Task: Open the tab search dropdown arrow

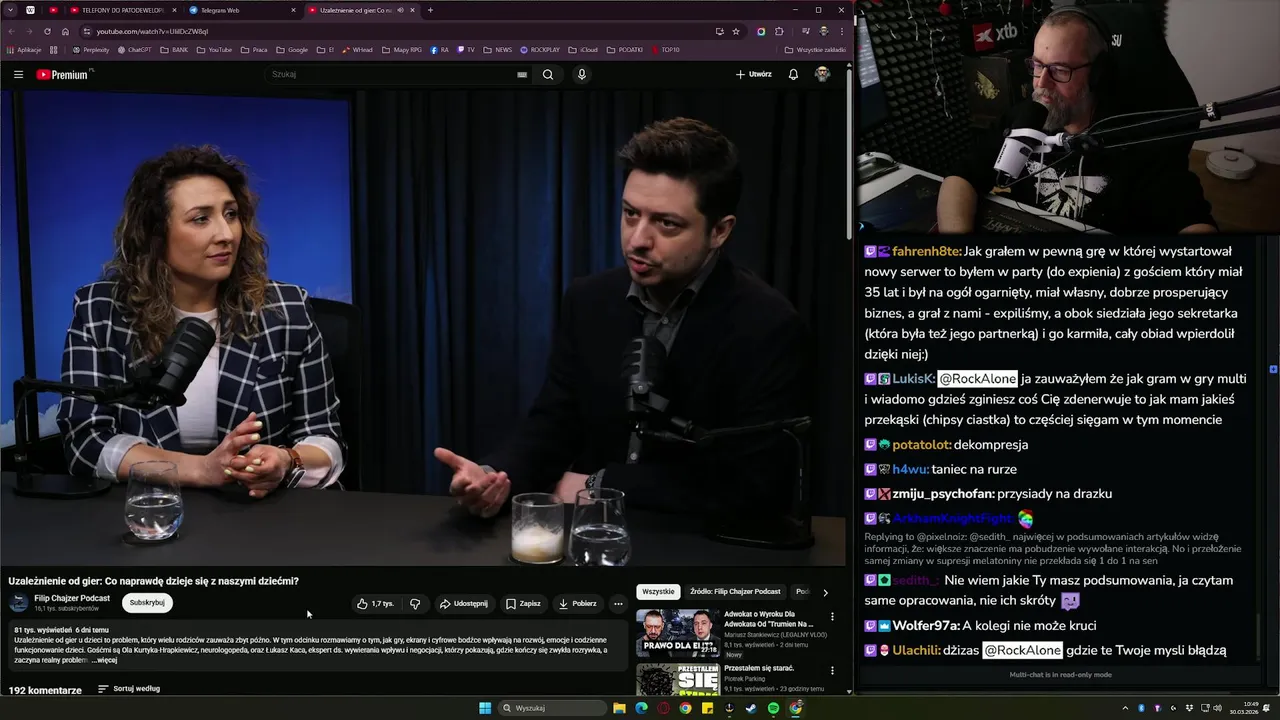Action: coord(8,10)
